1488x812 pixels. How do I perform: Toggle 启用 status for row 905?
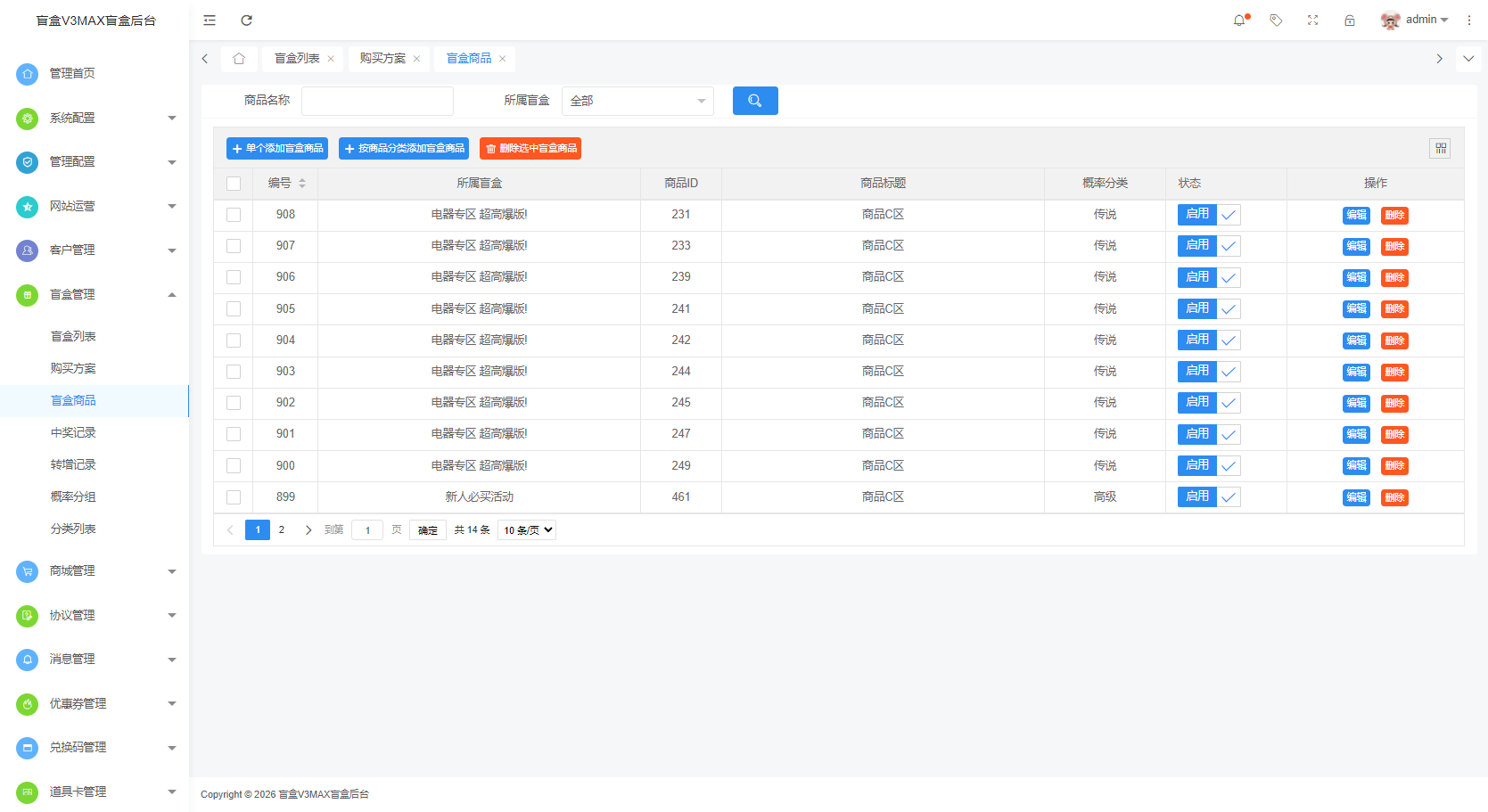pyautogui.click(x=1209, y=308)
